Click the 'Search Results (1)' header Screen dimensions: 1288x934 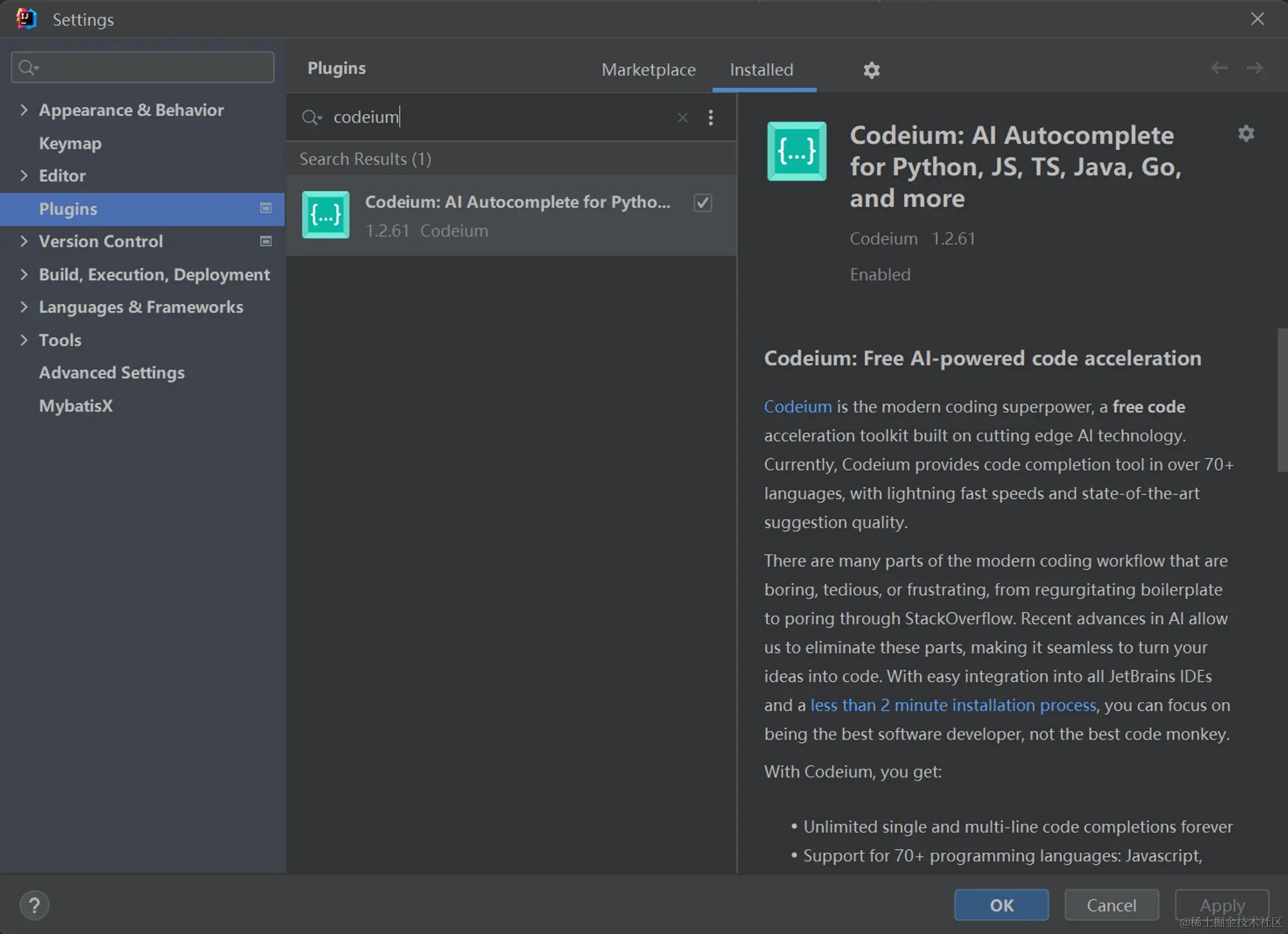[x=365, y=159]
